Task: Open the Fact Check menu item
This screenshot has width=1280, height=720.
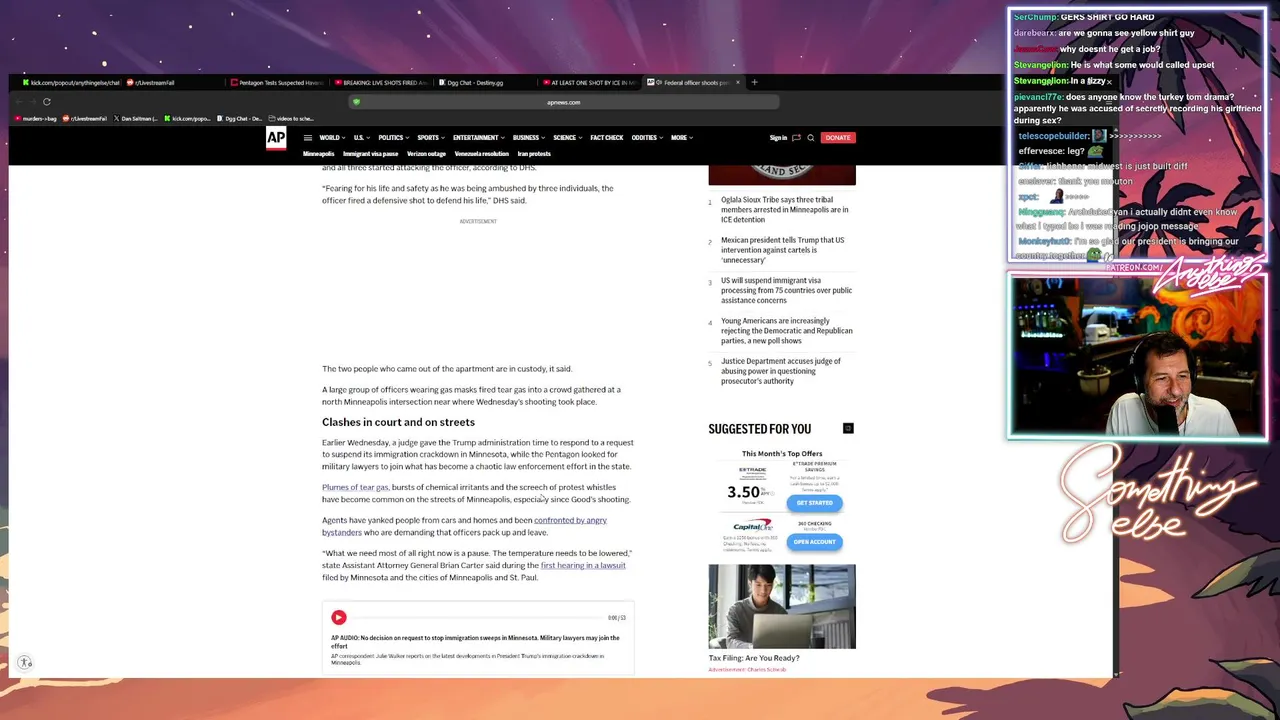Action: (x=606, y=138)
